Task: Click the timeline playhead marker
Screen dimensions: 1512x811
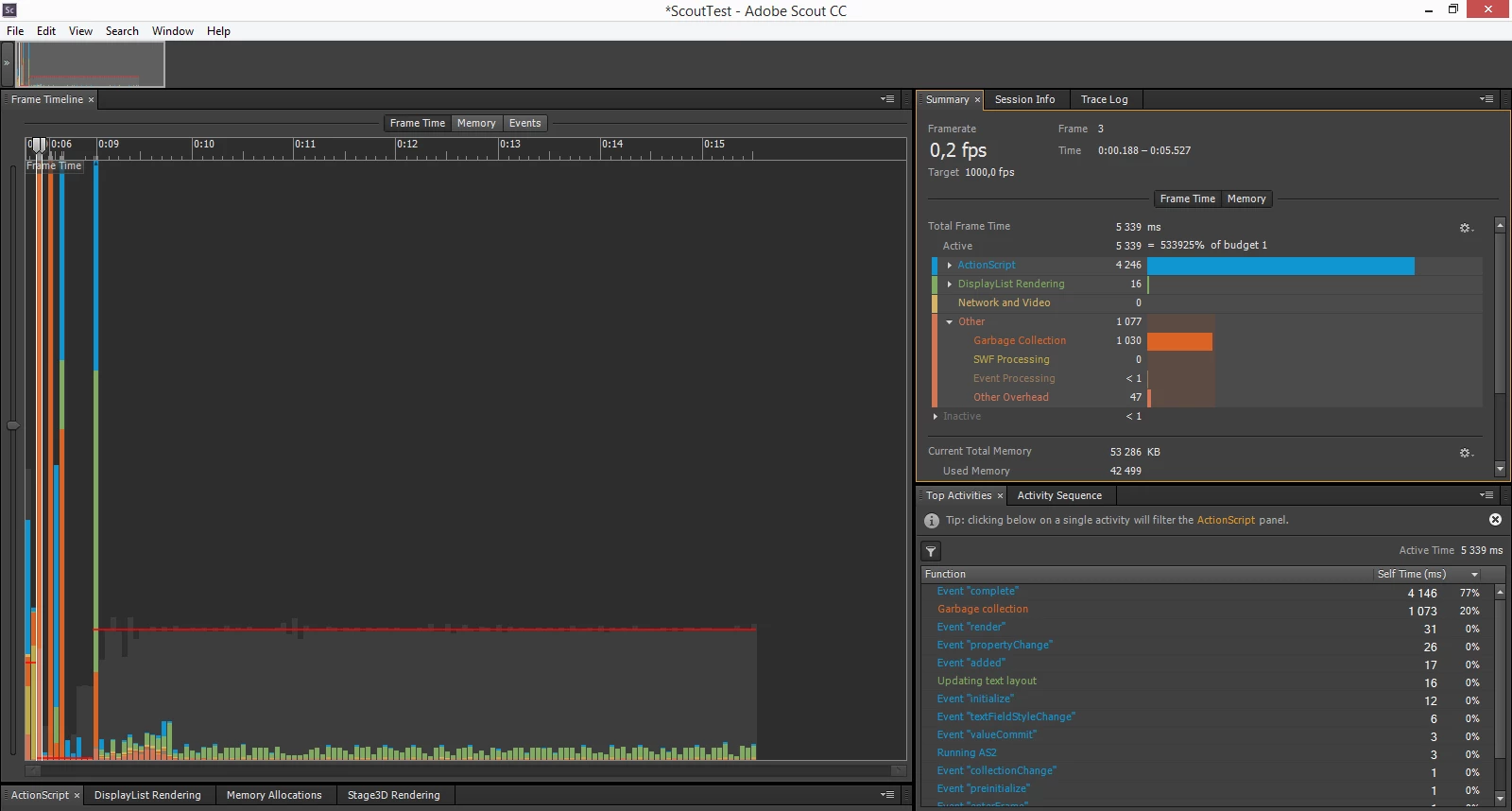Action: click(39, 145)
